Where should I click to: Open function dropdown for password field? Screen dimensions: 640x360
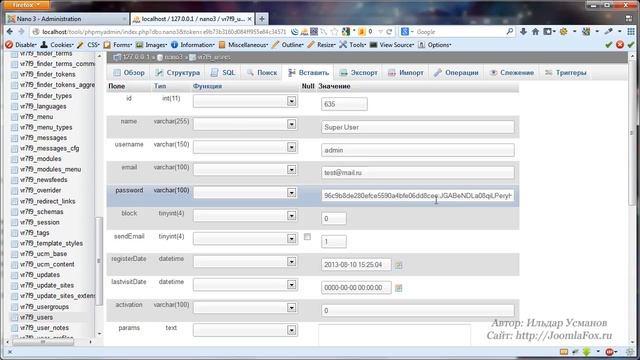245,193
